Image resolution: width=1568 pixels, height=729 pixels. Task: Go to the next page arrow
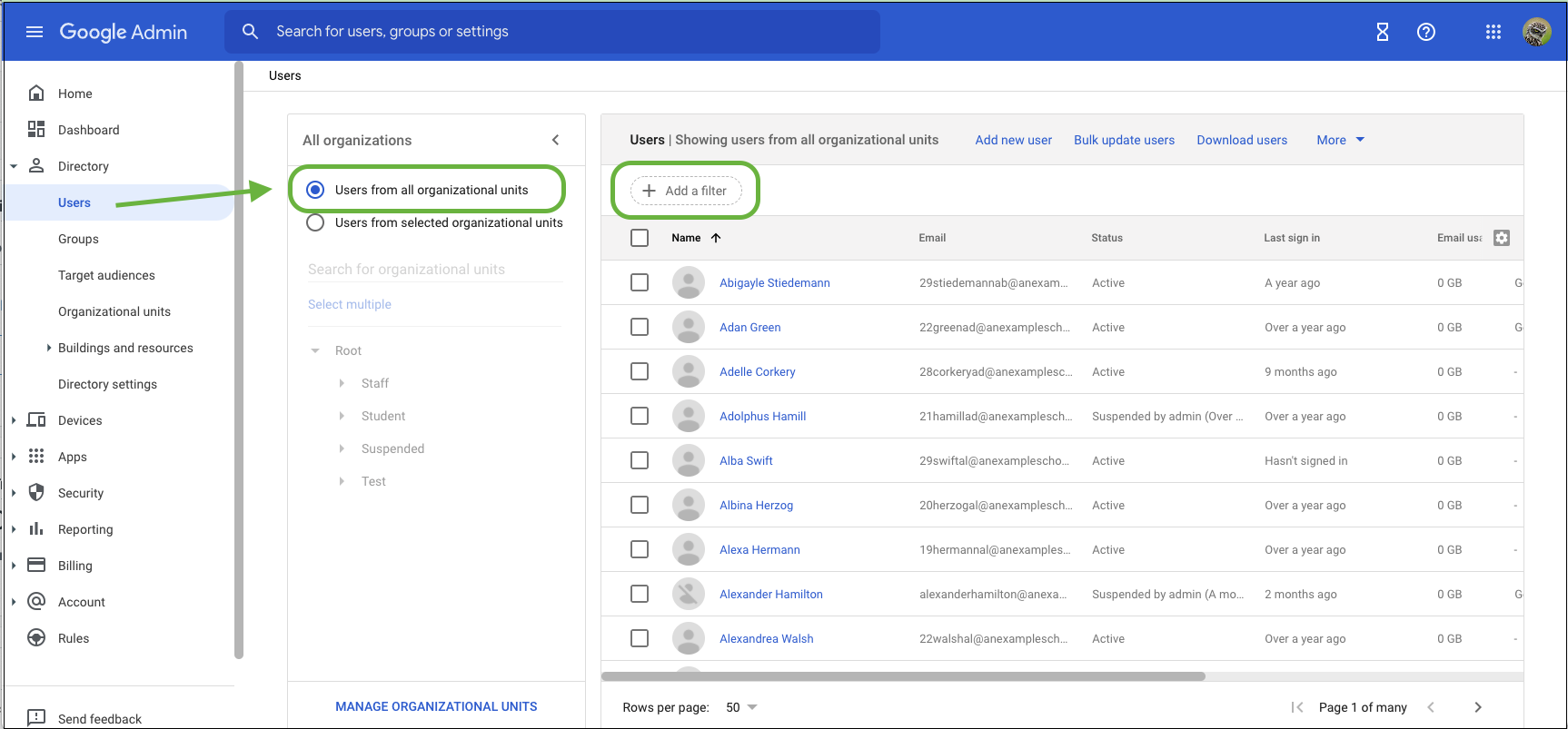click(x=1478, y=707)
